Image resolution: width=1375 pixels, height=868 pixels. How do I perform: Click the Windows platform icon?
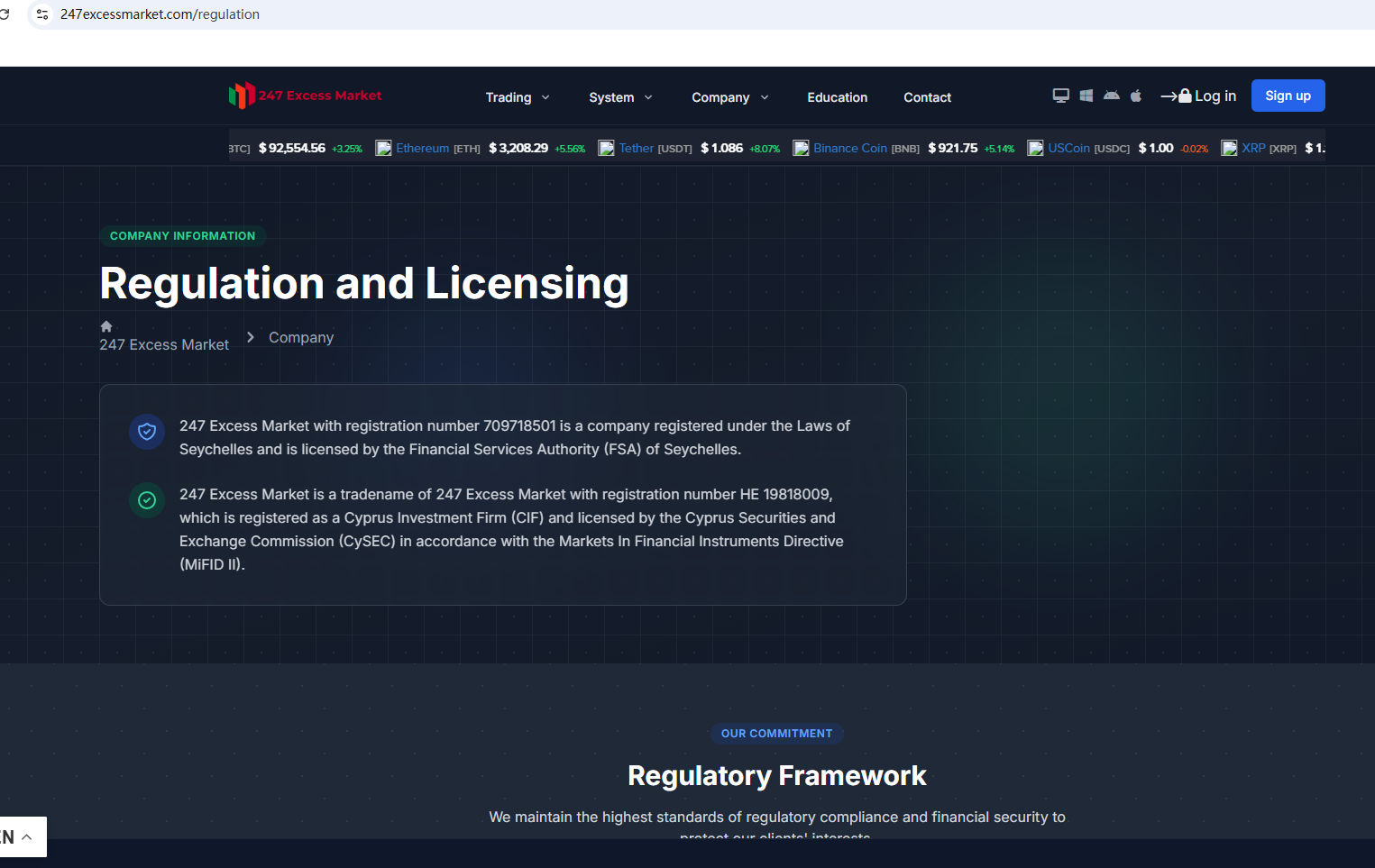(1086, 96)
